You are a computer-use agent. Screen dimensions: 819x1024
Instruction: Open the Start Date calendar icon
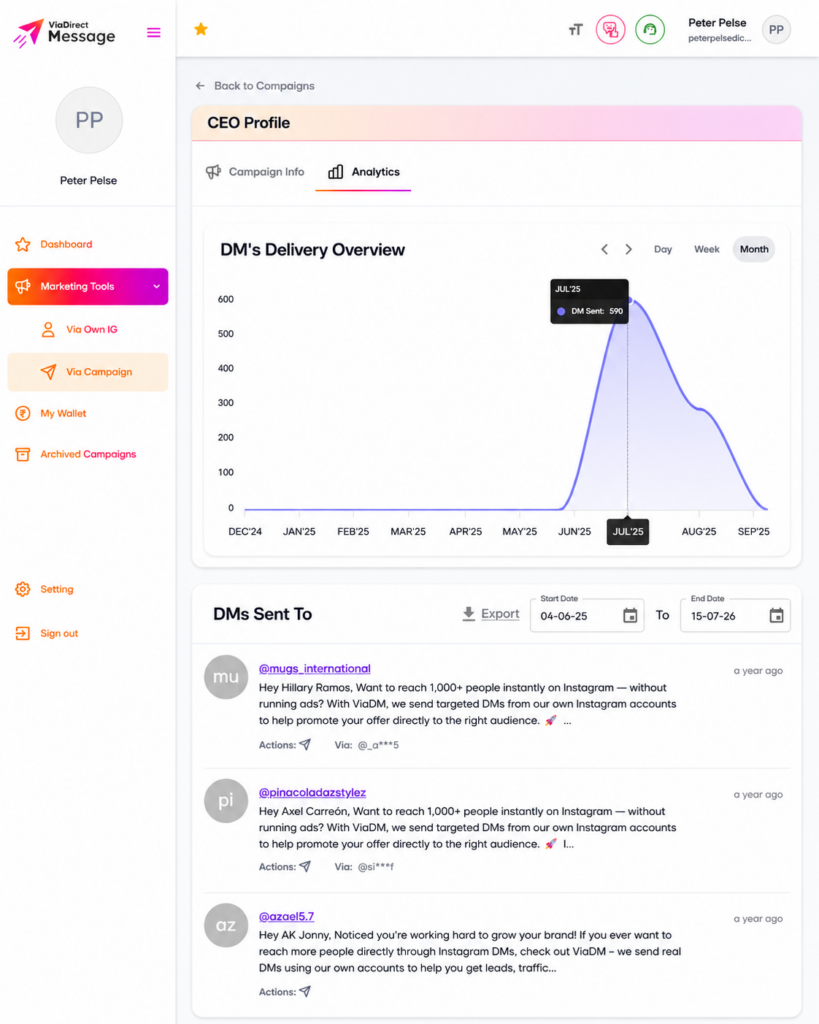tap(630, 615)
